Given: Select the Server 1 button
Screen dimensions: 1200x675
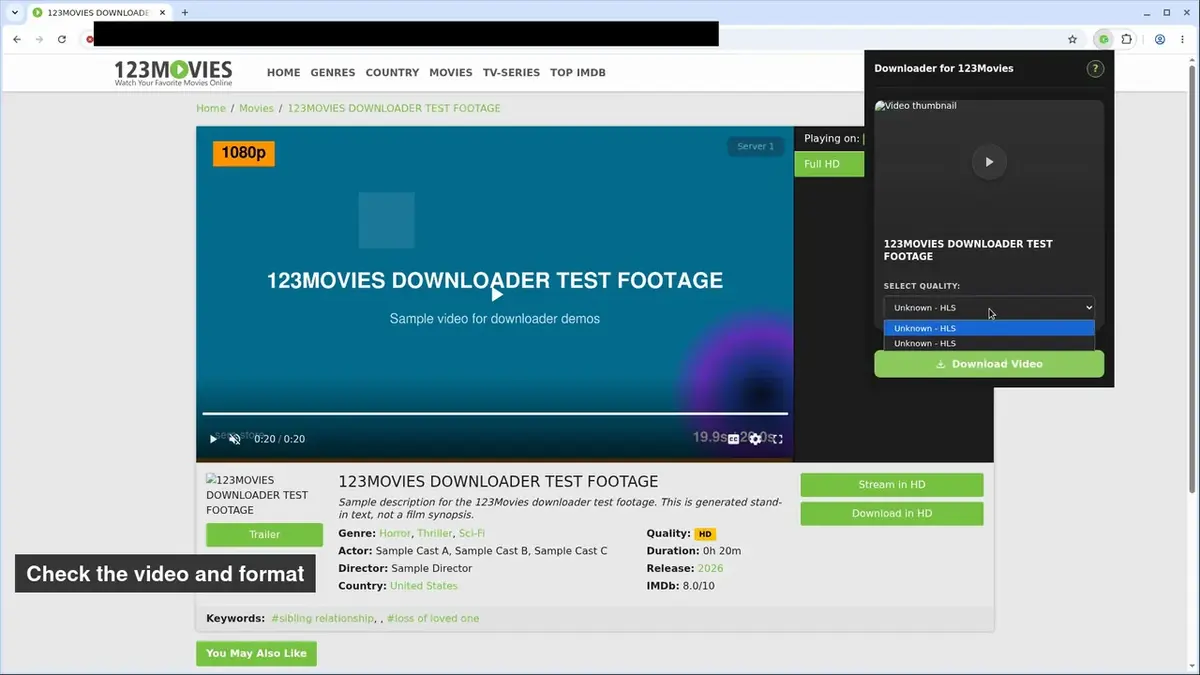Looking at the screenshot, I should [x=755, y=146].
